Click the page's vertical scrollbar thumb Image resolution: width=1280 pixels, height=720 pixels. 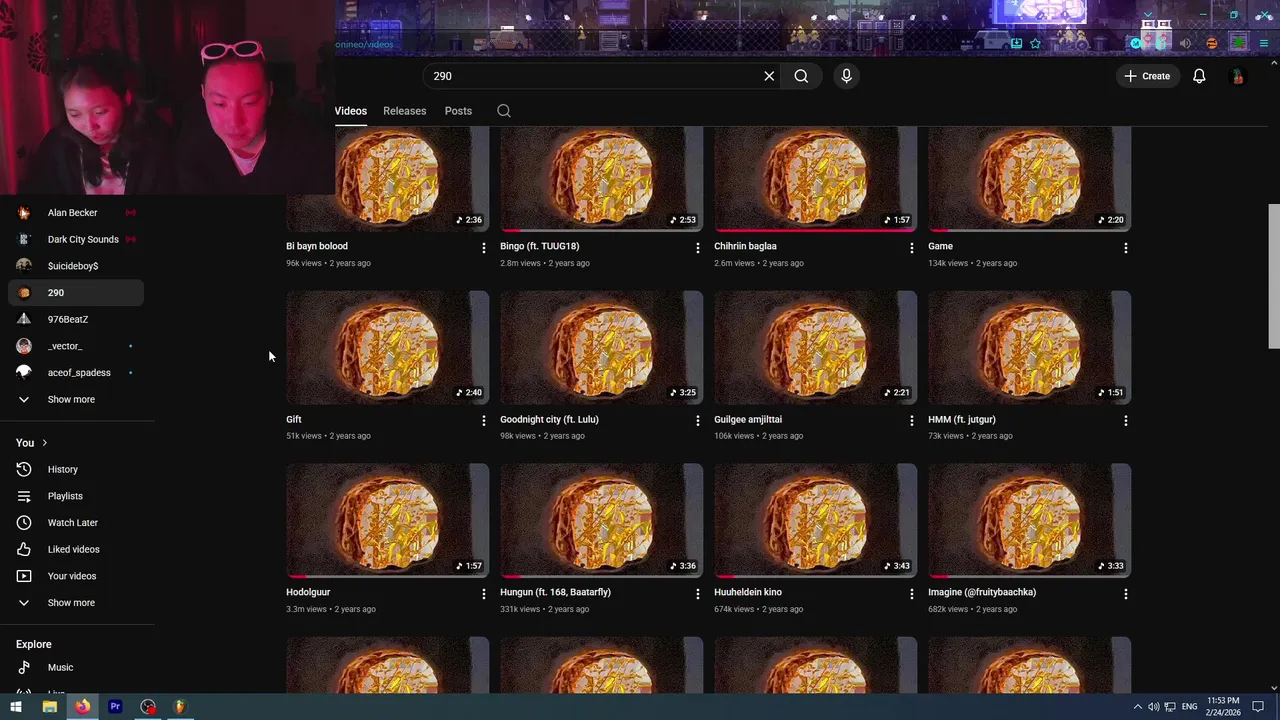coord(1274,276)
